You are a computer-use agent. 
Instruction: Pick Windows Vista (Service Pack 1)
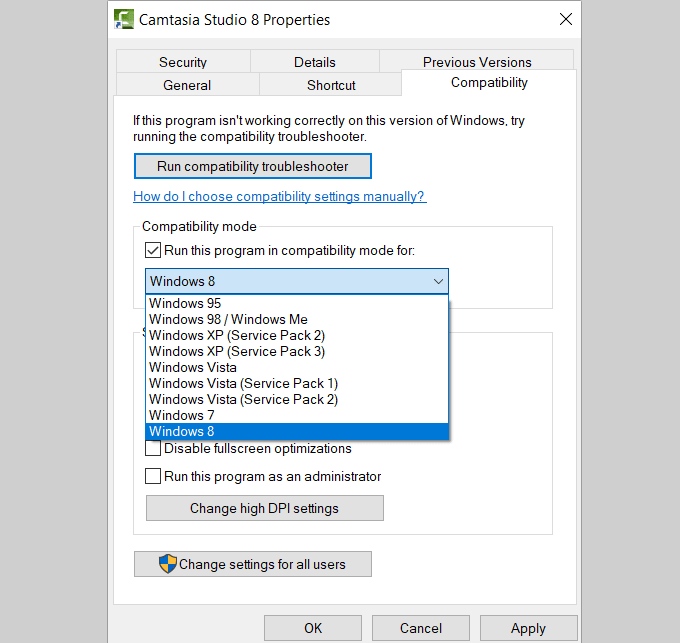[x=297, y=383]
